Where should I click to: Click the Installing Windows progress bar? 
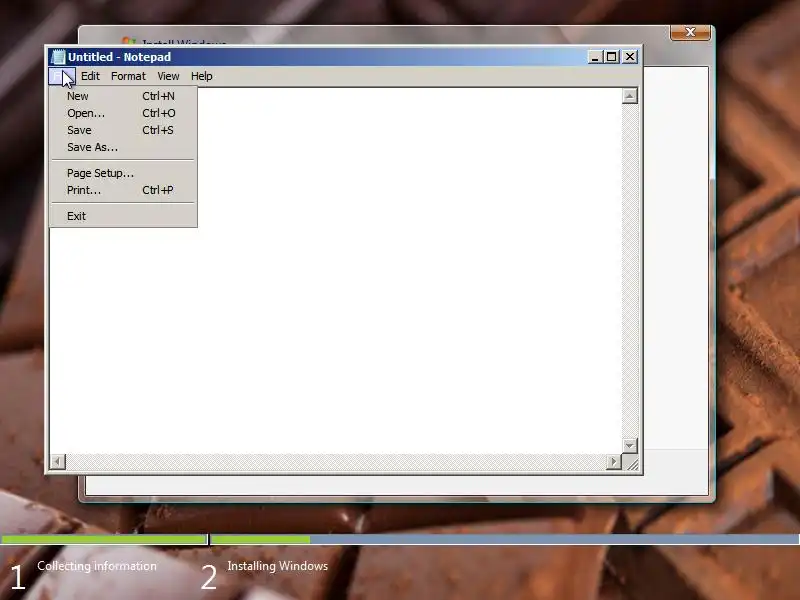click(x=505, y=539)
